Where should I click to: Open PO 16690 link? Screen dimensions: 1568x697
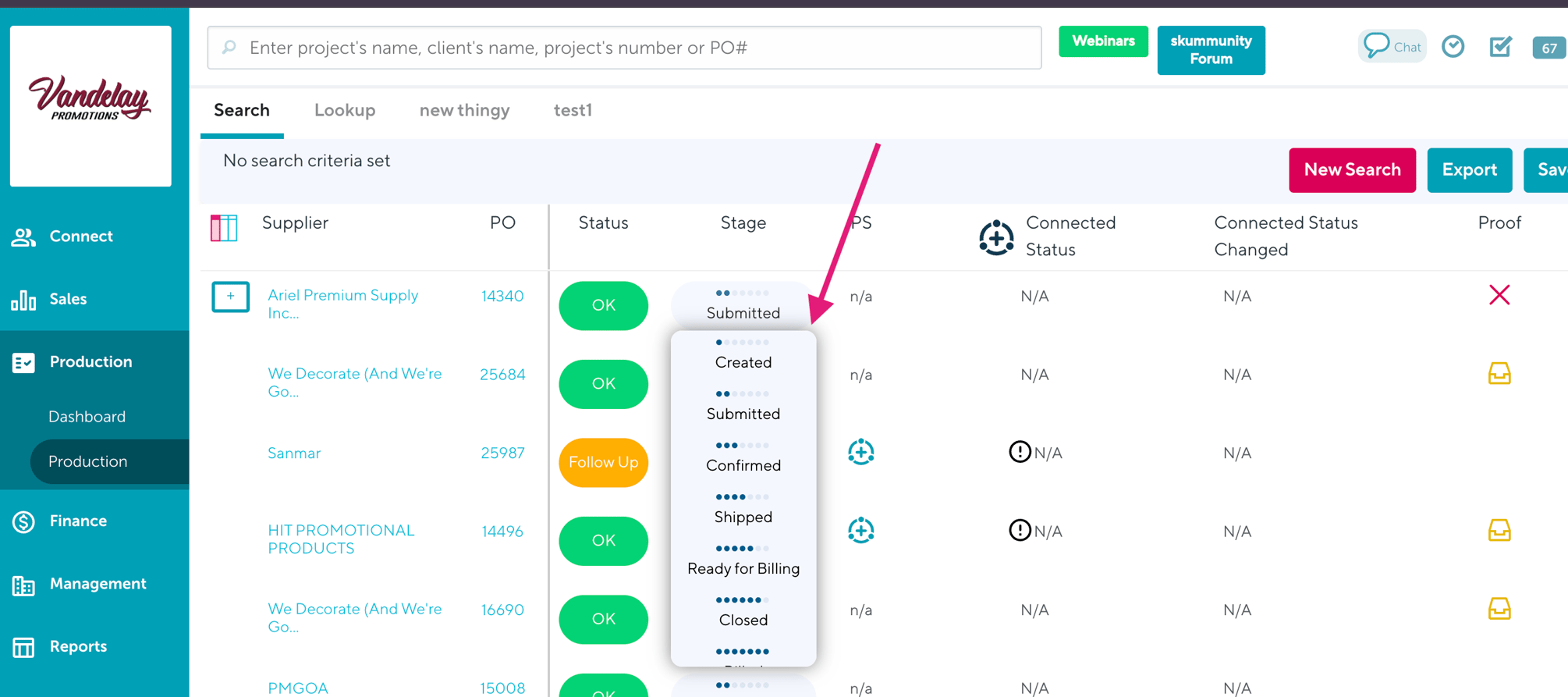tap(502, 610)
